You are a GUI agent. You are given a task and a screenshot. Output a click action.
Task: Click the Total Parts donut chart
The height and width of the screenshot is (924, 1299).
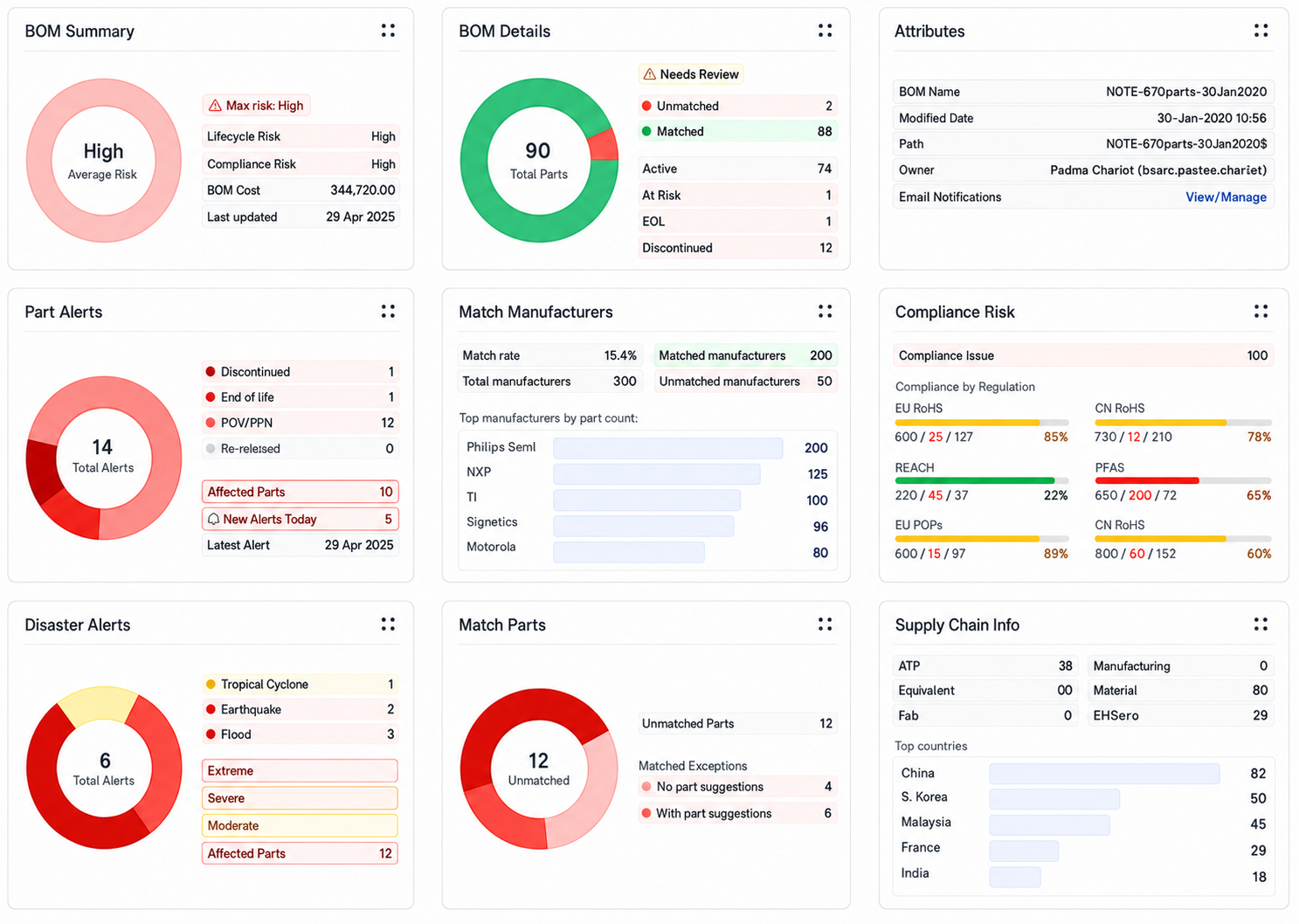coord(539,160)
